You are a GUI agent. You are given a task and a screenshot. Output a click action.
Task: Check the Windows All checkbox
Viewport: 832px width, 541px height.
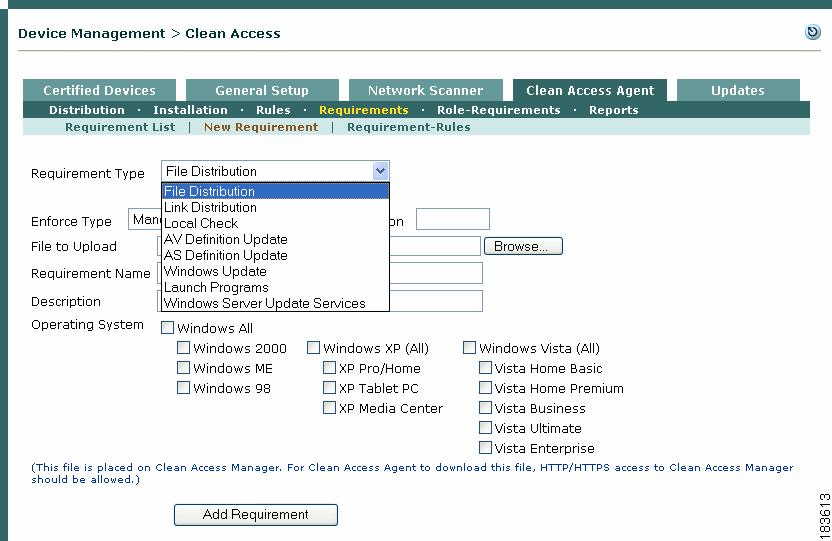point(167,327)
